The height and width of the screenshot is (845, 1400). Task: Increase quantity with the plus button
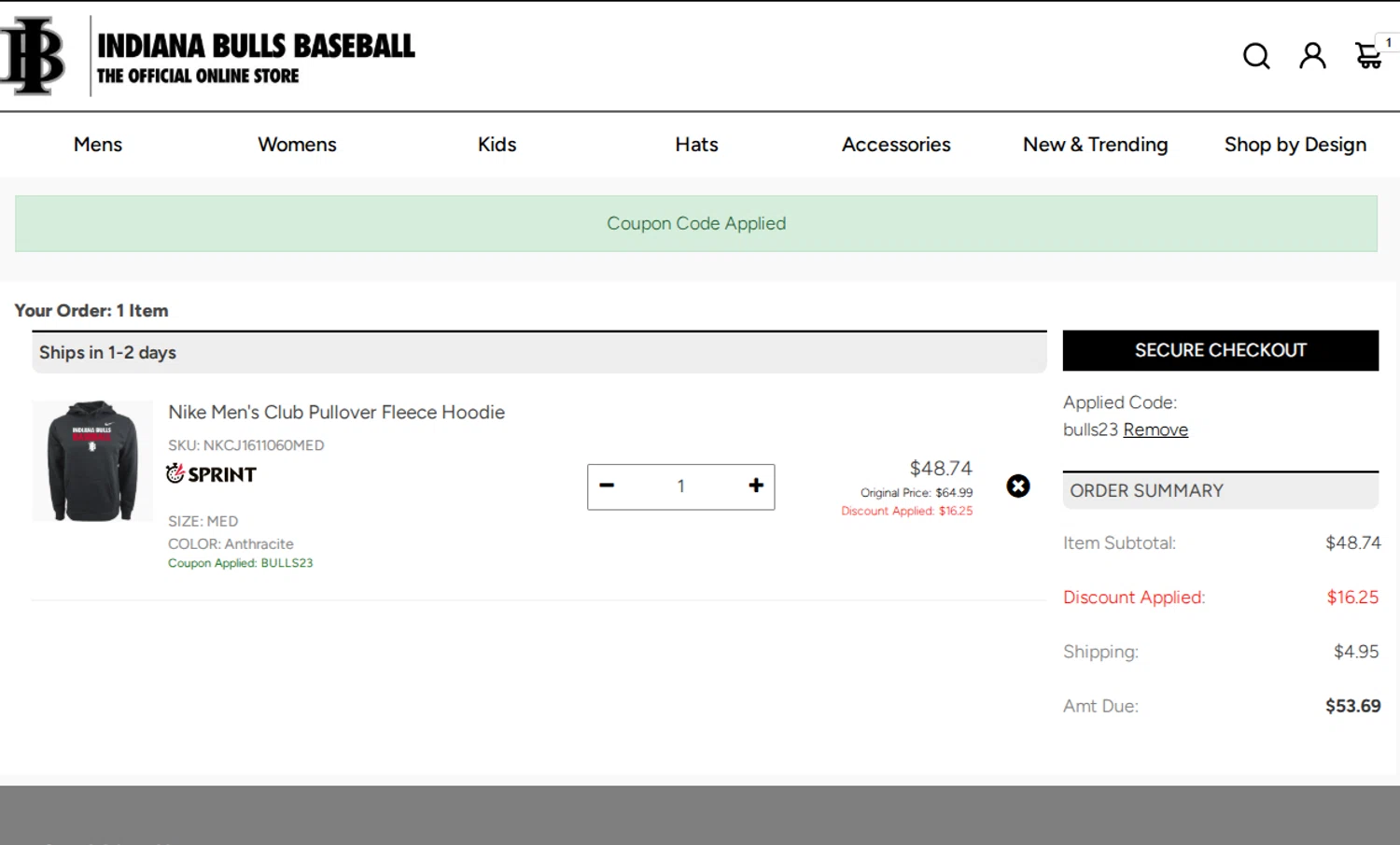756,486
